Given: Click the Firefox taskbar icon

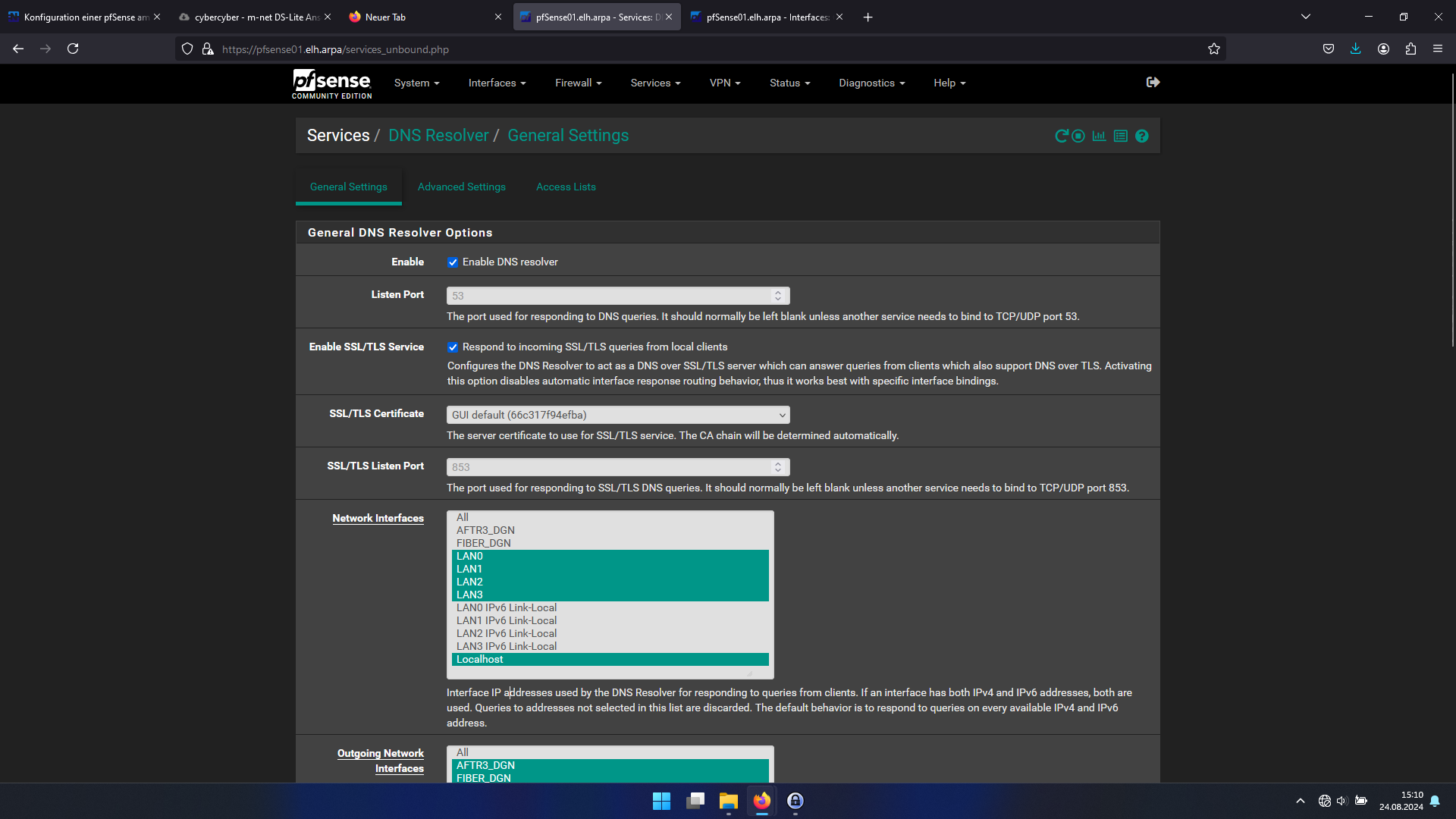Looking at the screenshot, I should [x=762, y=801].
